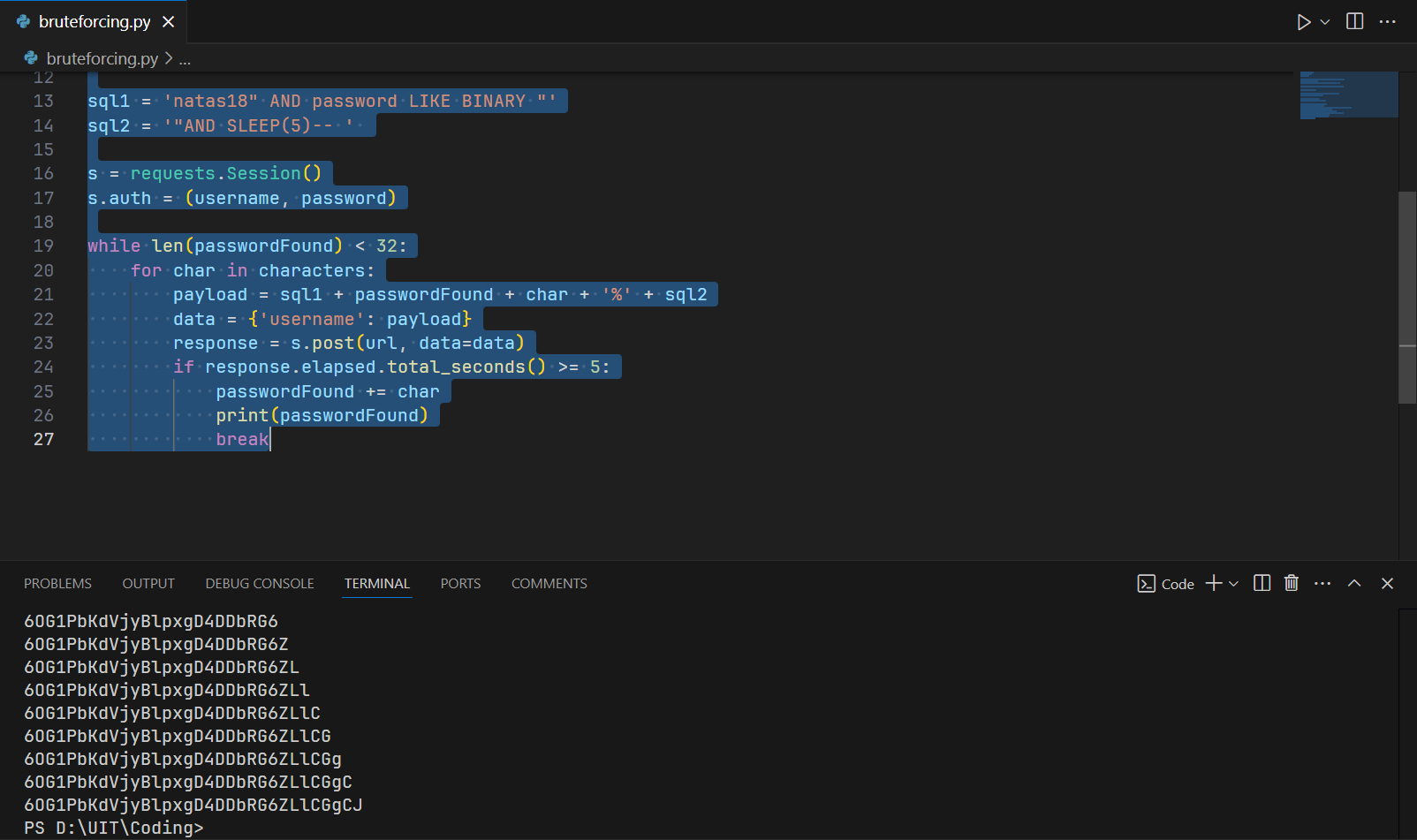Open the COMMENTS panel tab
This screenshot has height=840, width=1417.
[549, 584]
